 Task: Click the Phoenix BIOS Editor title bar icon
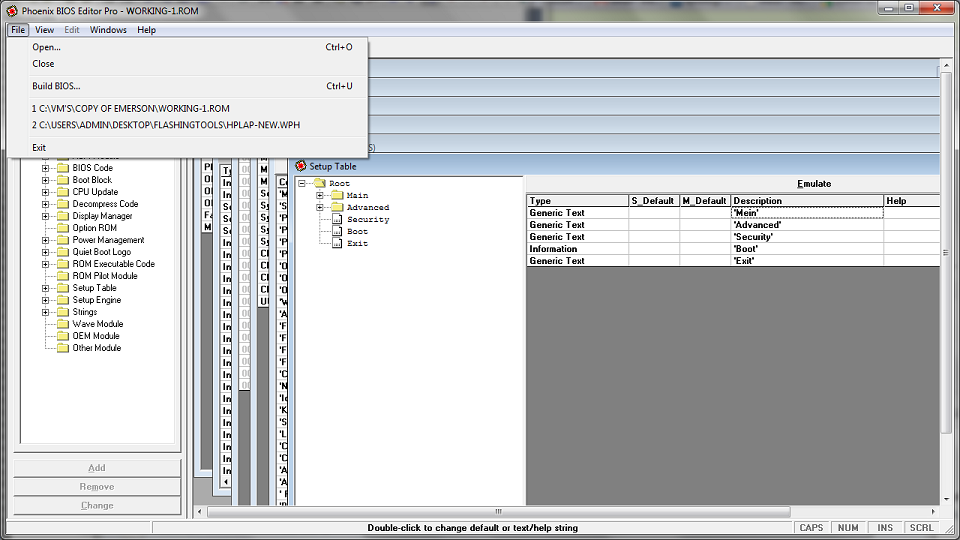(12, 9)
